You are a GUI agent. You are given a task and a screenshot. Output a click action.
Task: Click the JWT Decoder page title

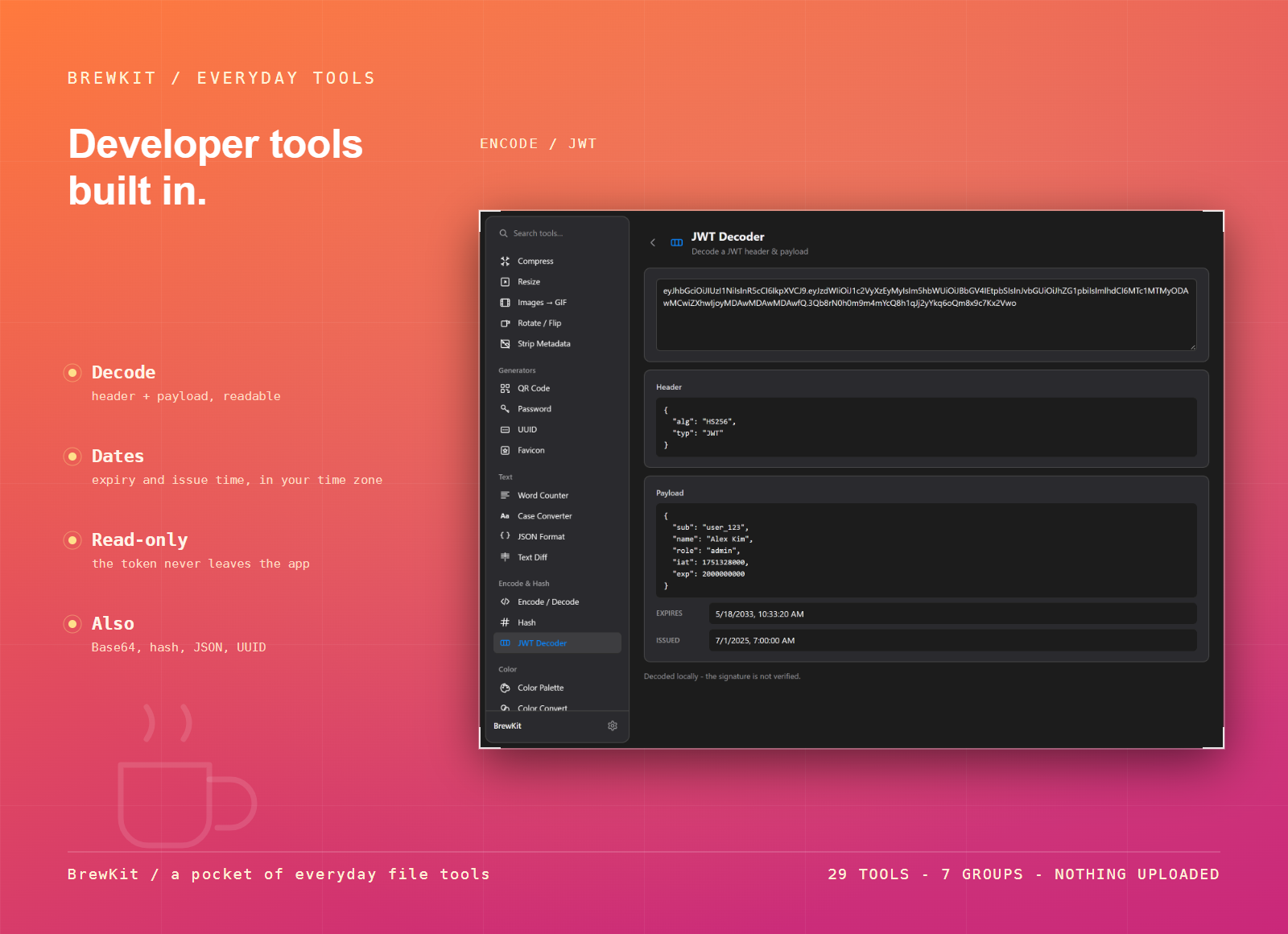pyautogui.click(x=728, y=237)
